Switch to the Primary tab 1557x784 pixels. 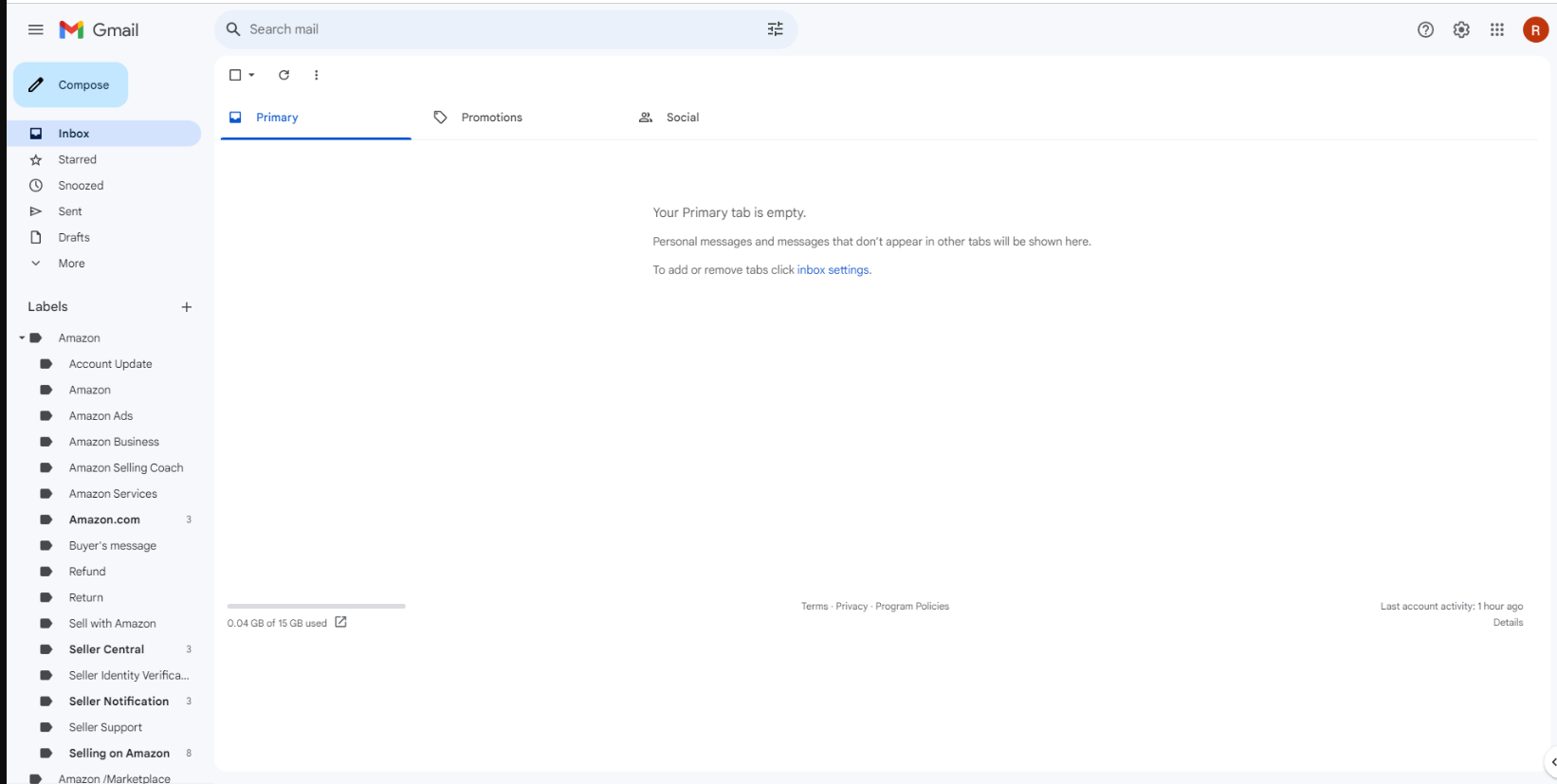(316, 118)
